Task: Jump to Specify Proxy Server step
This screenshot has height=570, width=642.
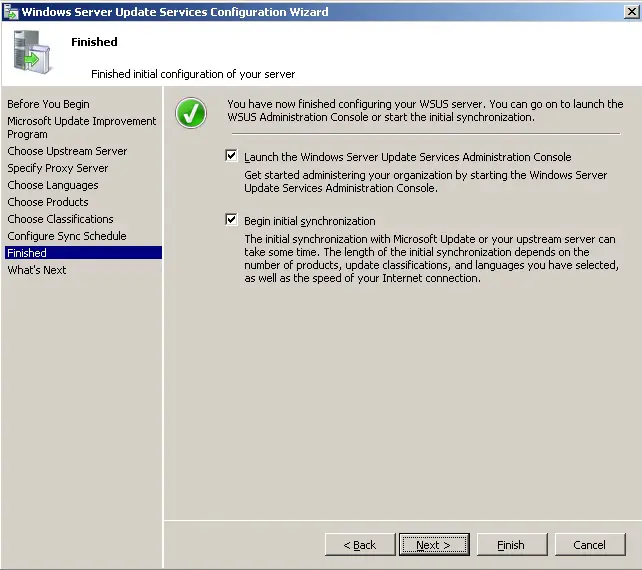Action: tap(57, 168)
